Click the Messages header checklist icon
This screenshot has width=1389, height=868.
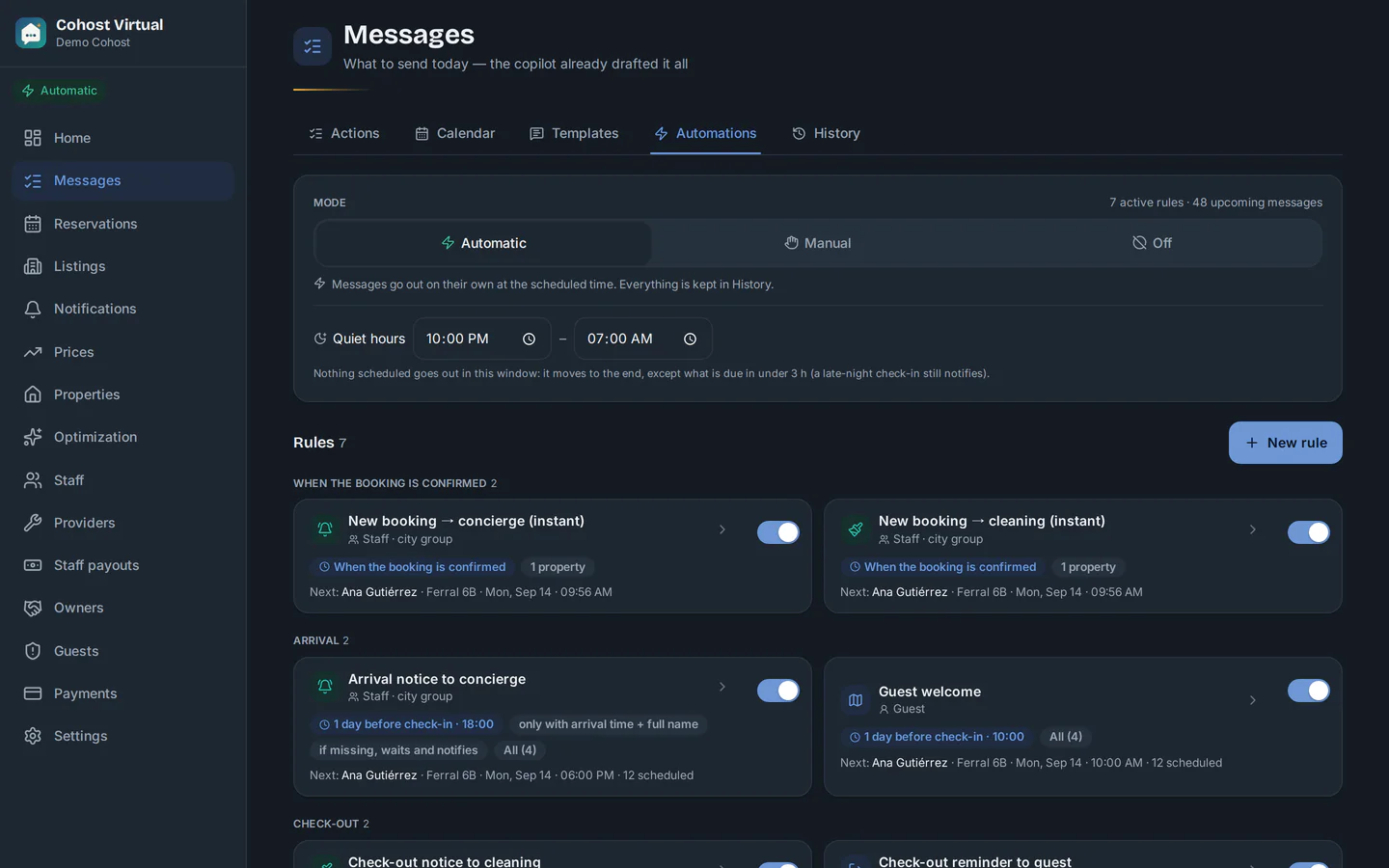[x=313, y=46]
